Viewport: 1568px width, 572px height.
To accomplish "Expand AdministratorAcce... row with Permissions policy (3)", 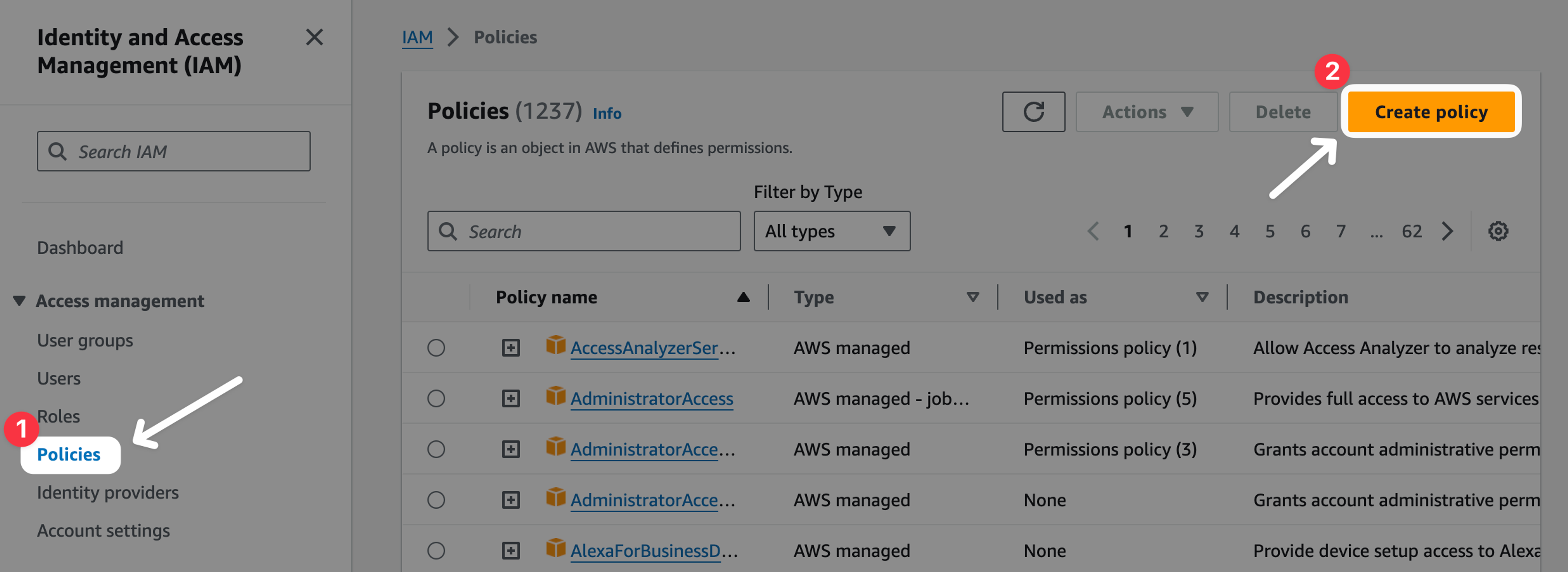I will click(x=511, y=449).
